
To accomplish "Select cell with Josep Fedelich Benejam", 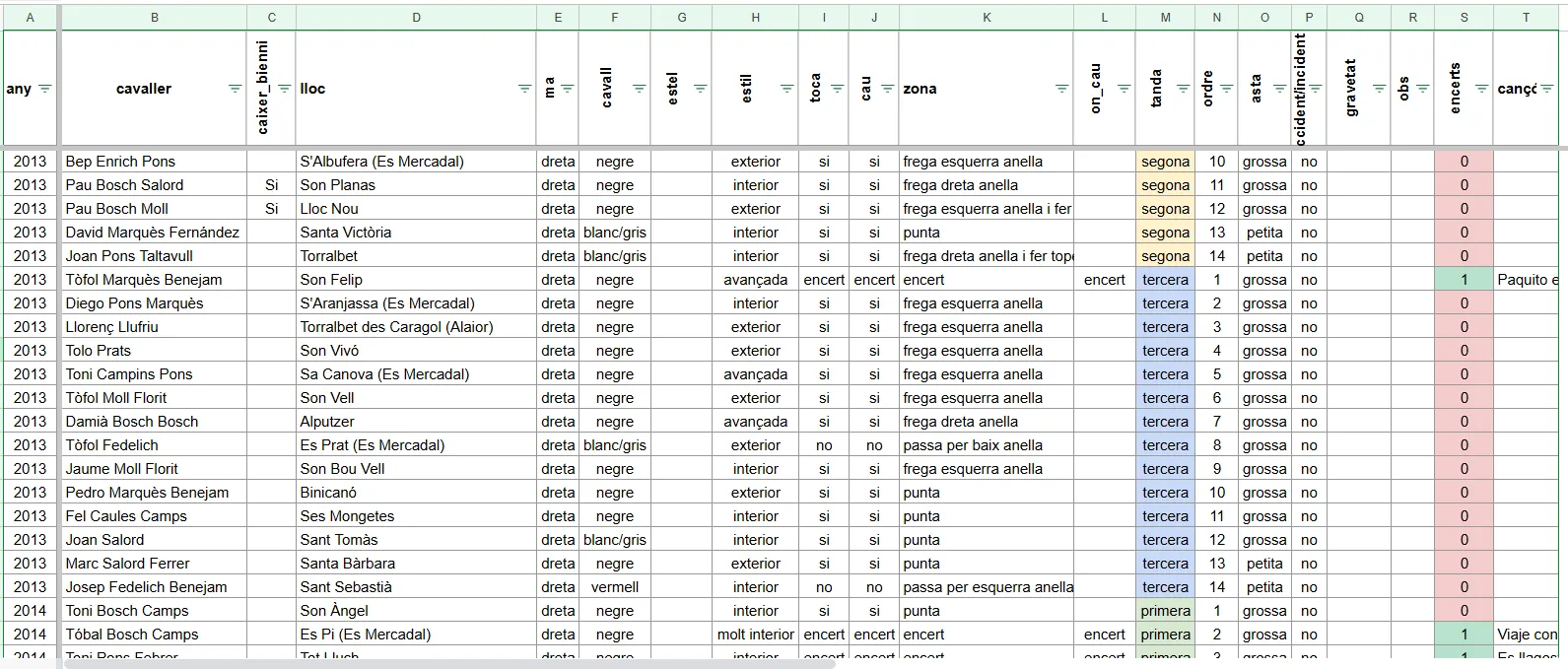I will 154,587.
